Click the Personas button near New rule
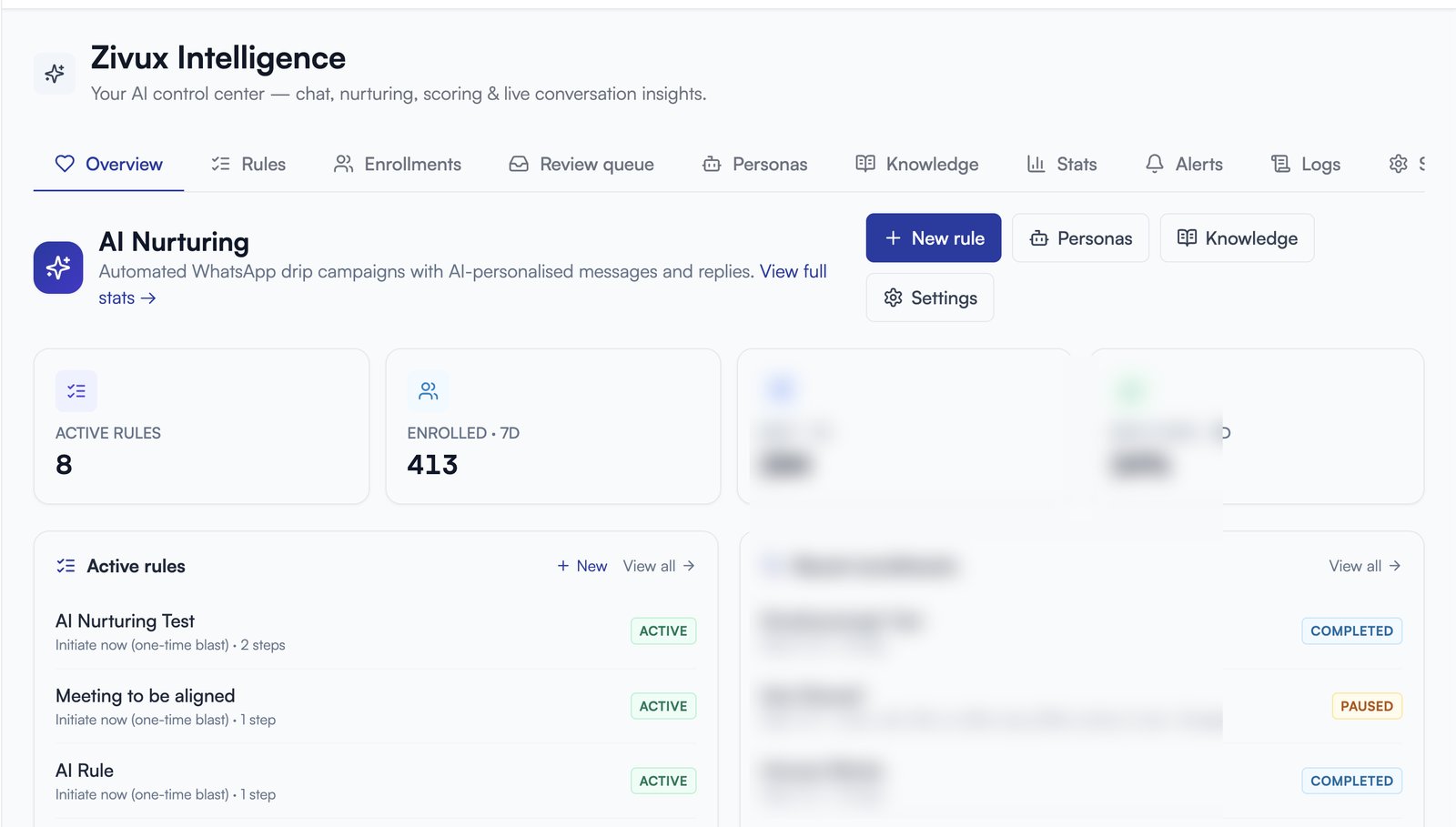 (x=1081, y=238)
